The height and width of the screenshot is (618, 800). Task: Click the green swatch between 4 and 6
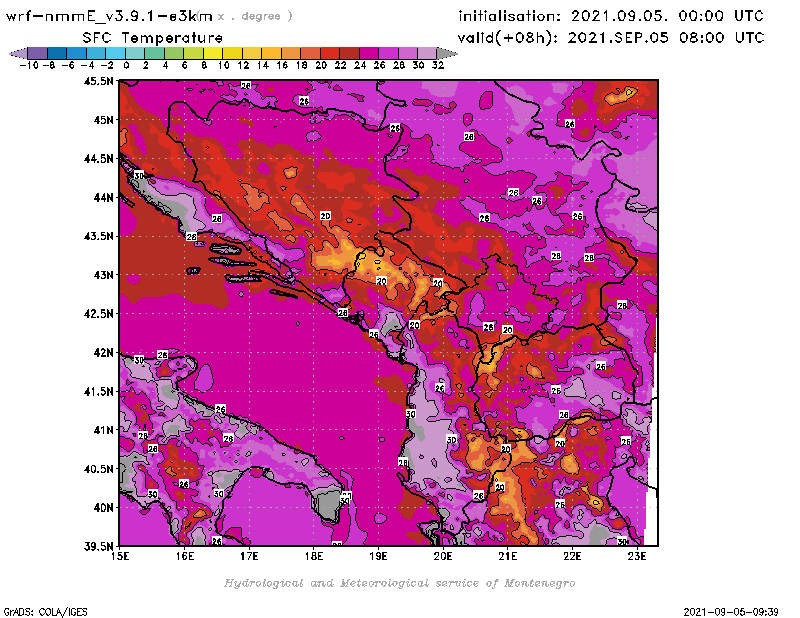click(x=174, y=53)
